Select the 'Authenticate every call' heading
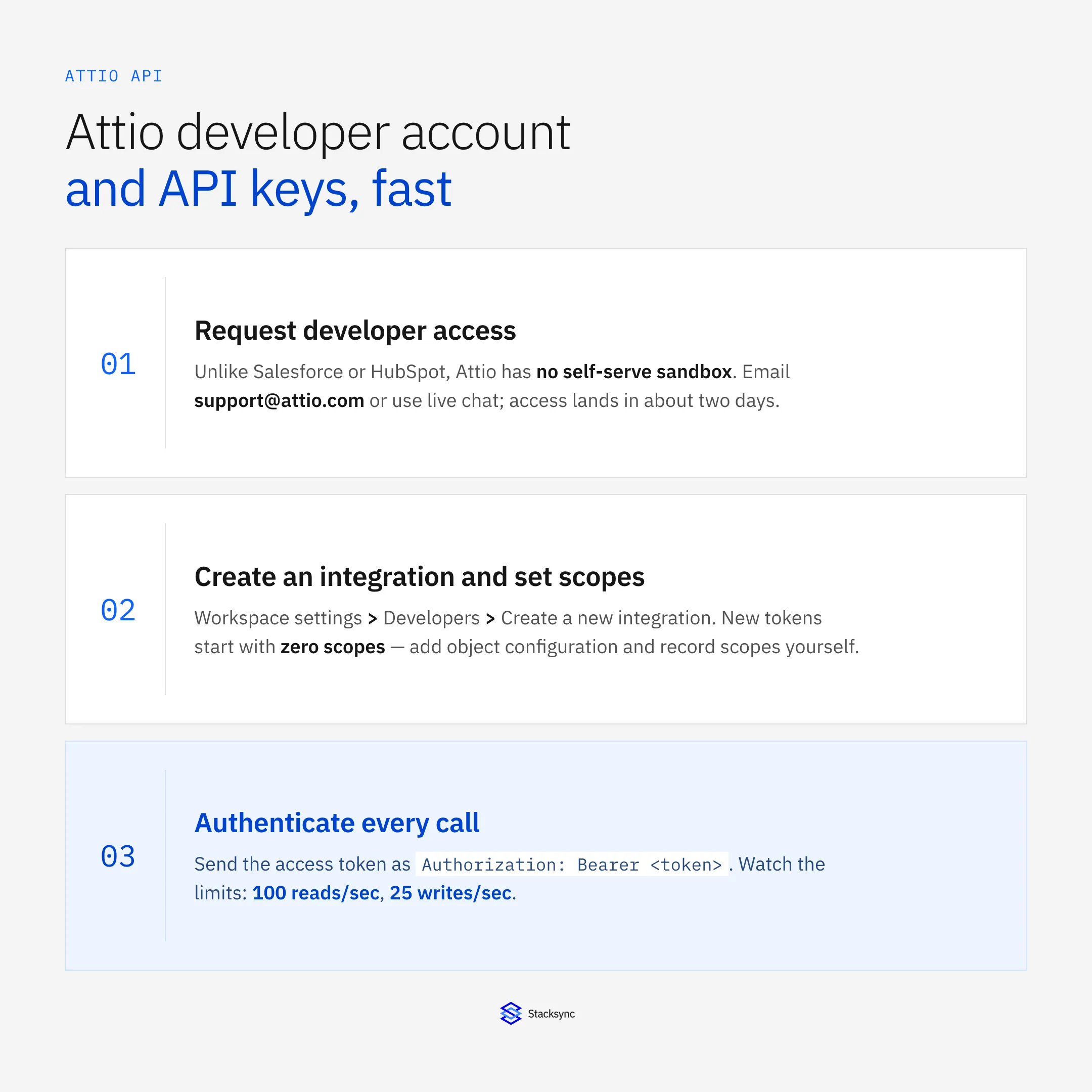The width and height of the screenshot is (1092, 1092). (x=337, y=823)
